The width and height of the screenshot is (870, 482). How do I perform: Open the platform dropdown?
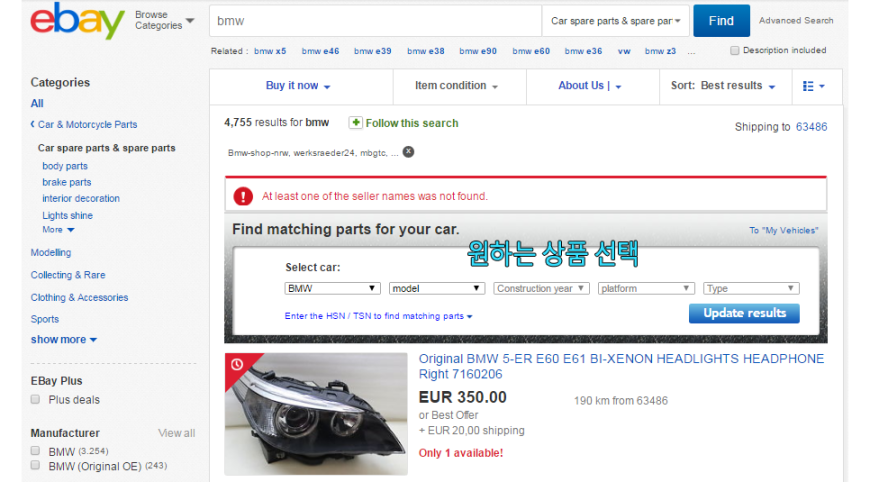pos(646,288)
